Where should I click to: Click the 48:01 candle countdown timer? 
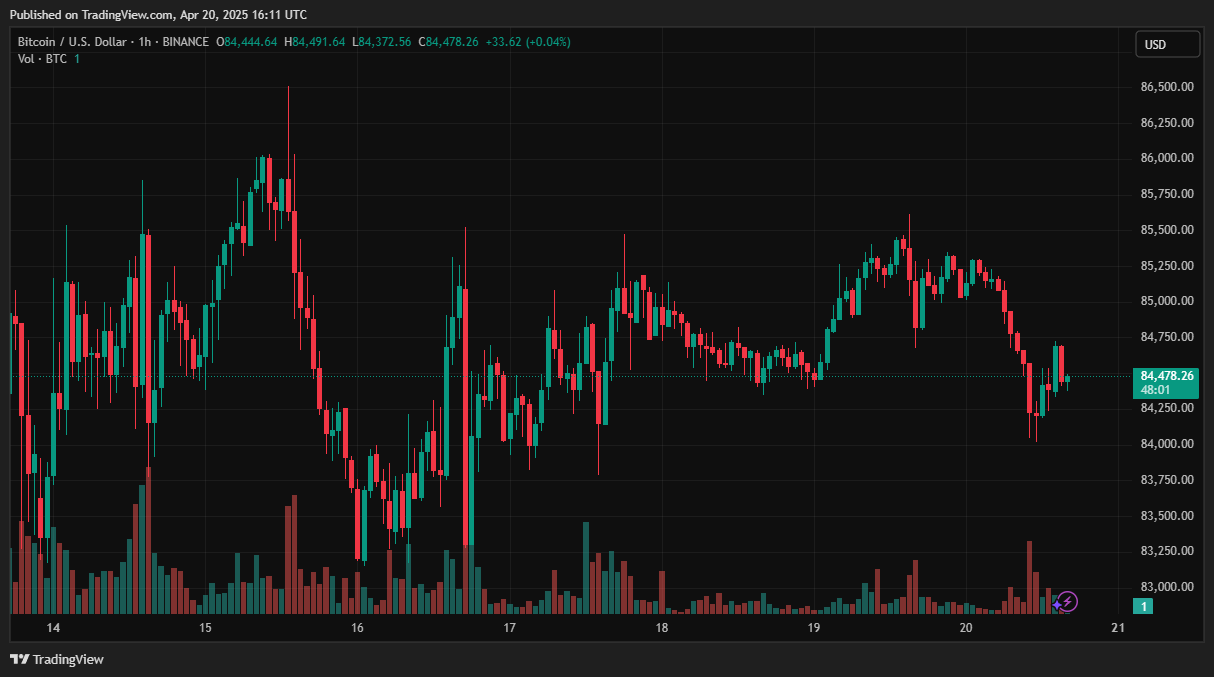tap(1154, 390)
